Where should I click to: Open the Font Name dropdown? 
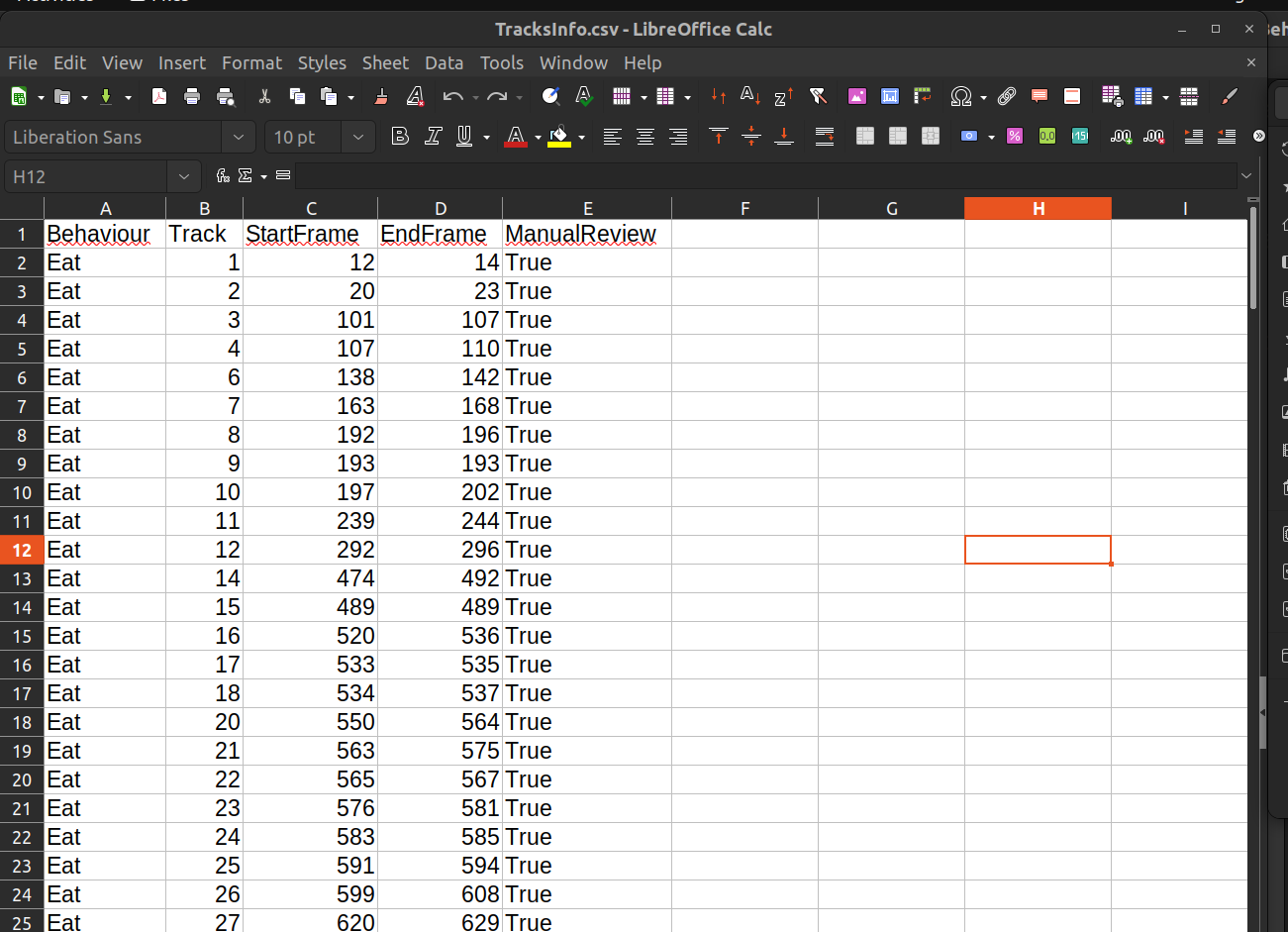[x=238, y=137]
